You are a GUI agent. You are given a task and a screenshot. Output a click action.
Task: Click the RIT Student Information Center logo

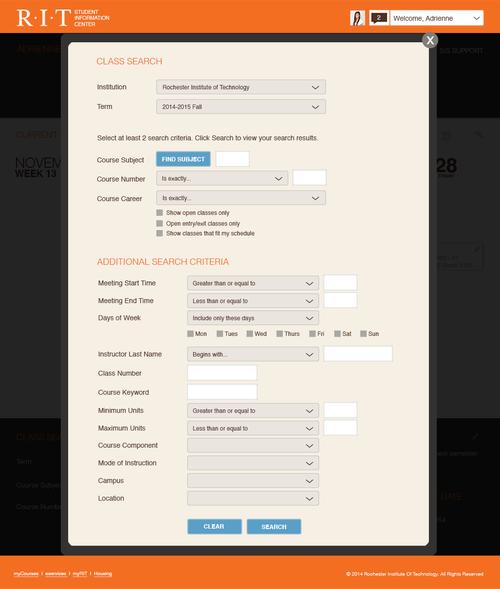(63, 18)
